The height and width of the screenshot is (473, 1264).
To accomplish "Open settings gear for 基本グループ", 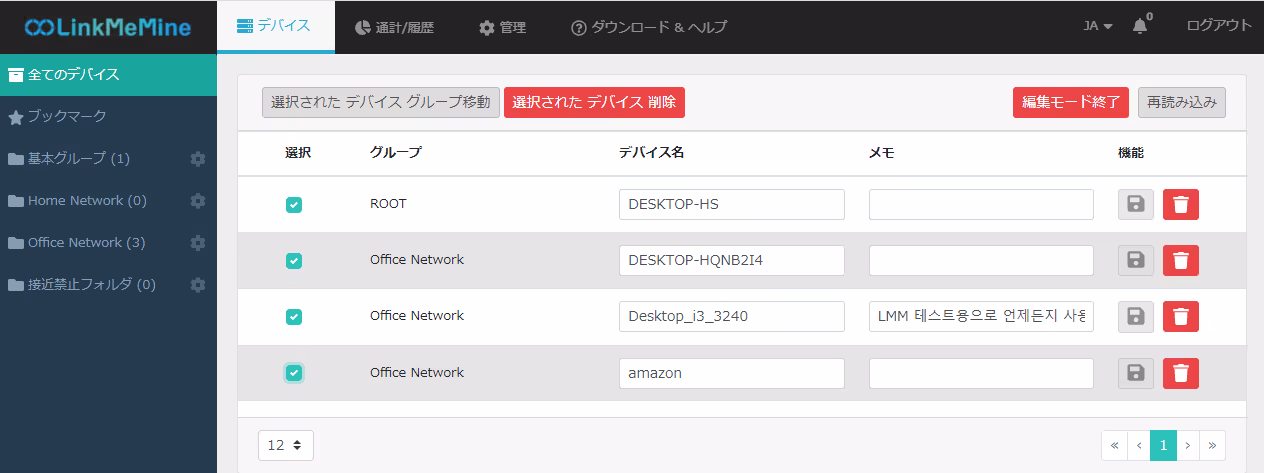I will [x=198, y=159].
